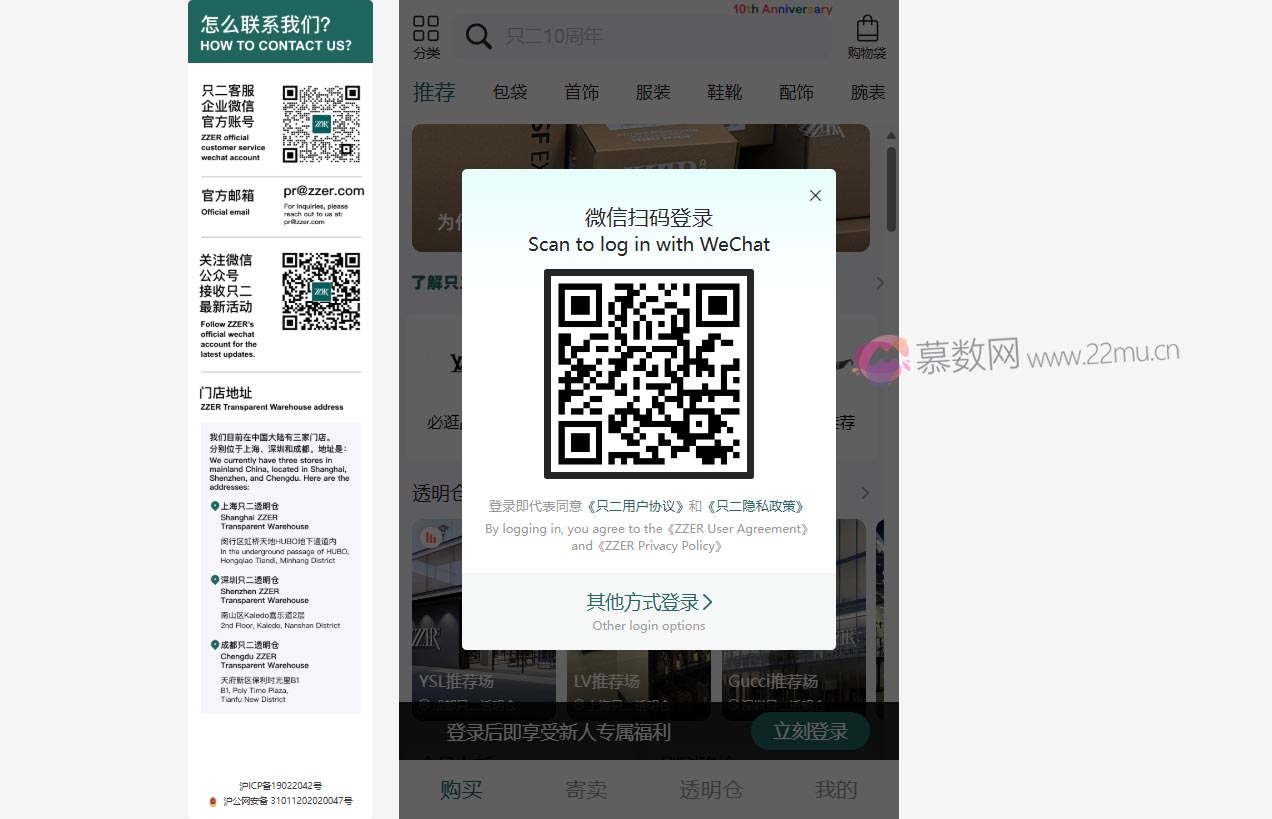Click the official account QR code
Screen dimensions: 1272x819
[x=321, y=291]
